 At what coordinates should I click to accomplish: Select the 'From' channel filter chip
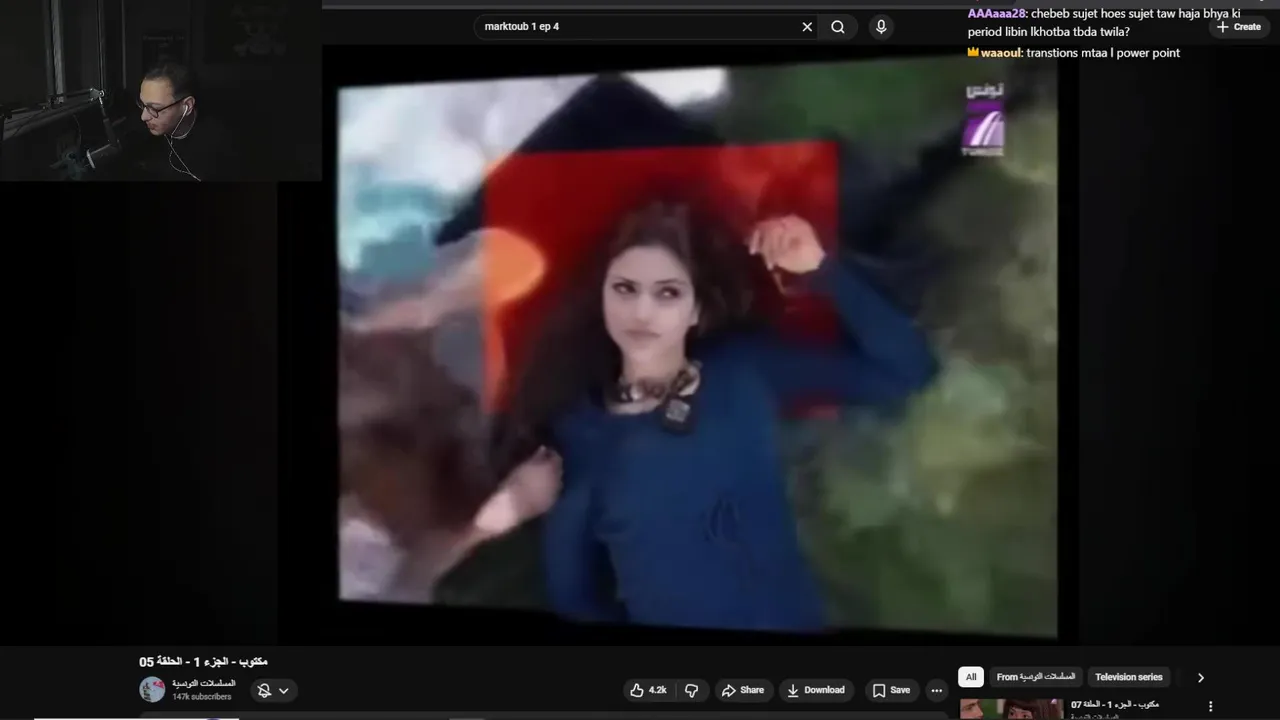click(1035, 677)
